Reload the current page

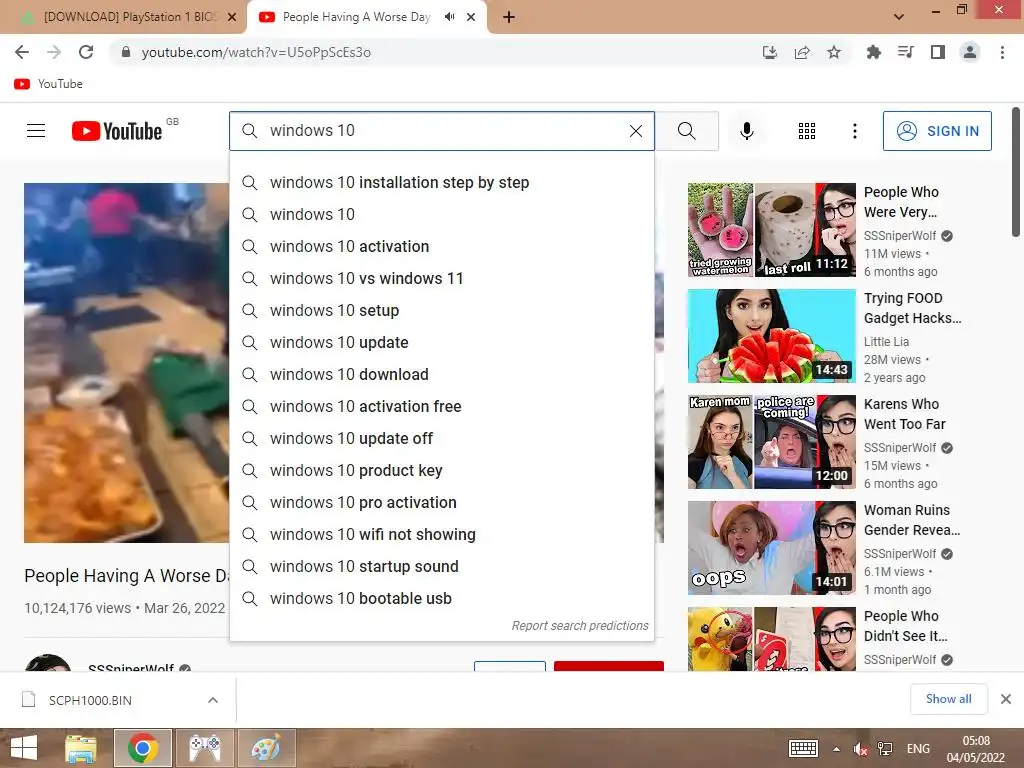pyautogui.click(x=86, y=52)
